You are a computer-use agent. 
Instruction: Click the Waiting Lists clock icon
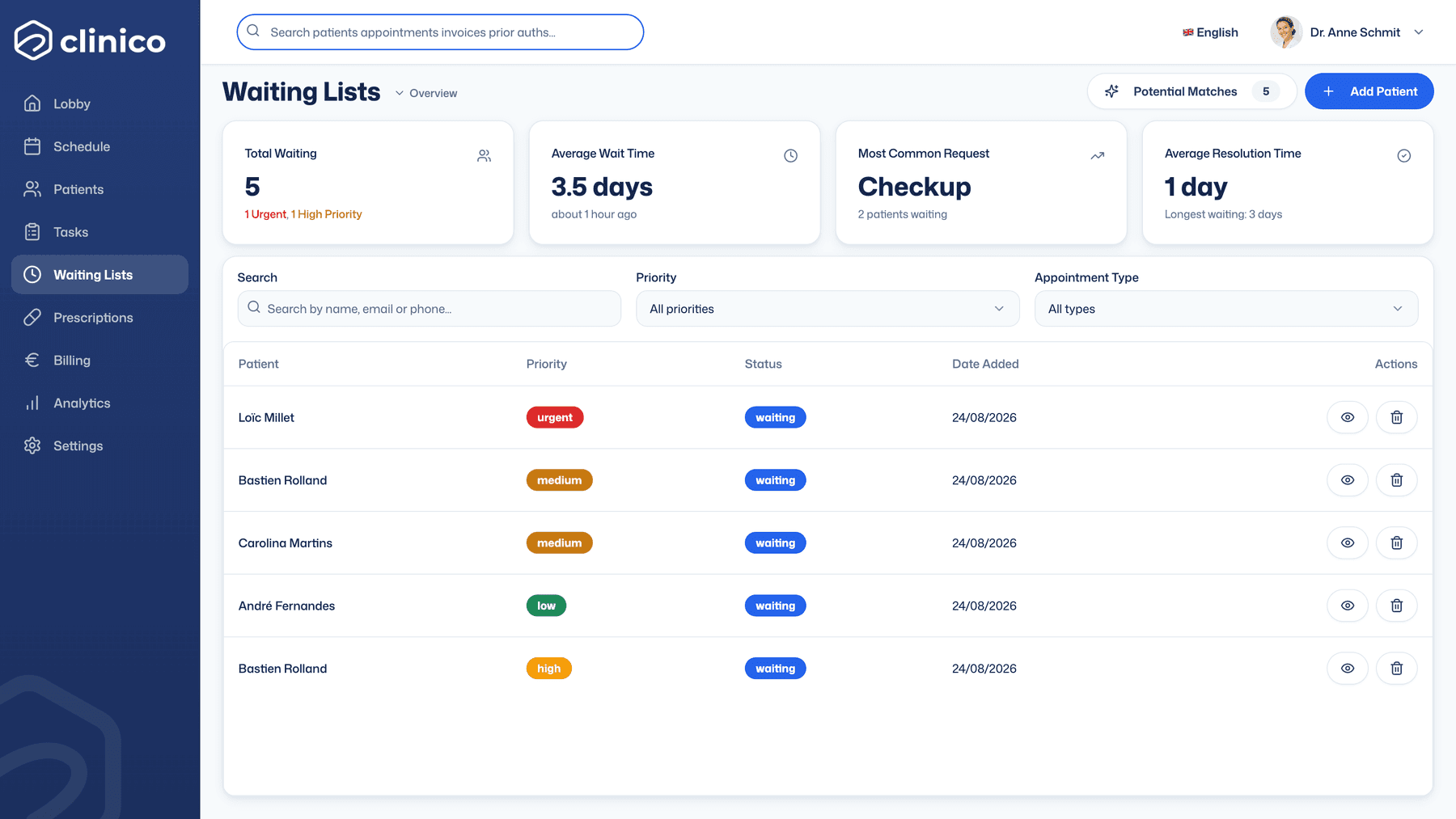[32, 275]
